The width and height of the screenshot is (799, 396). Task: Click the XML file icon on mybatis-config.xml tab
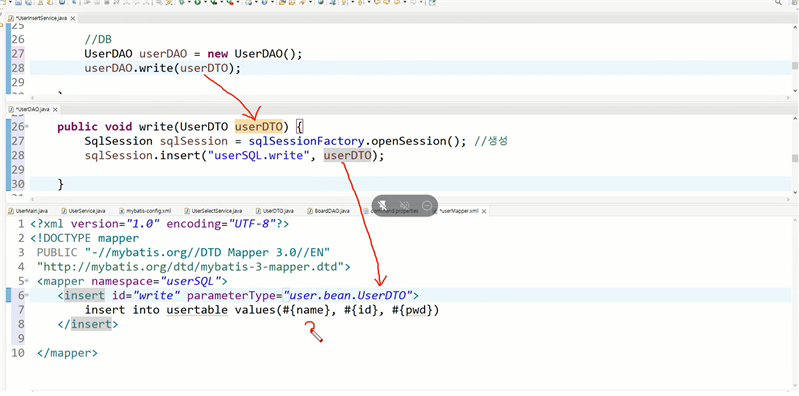tap(122, 210)
